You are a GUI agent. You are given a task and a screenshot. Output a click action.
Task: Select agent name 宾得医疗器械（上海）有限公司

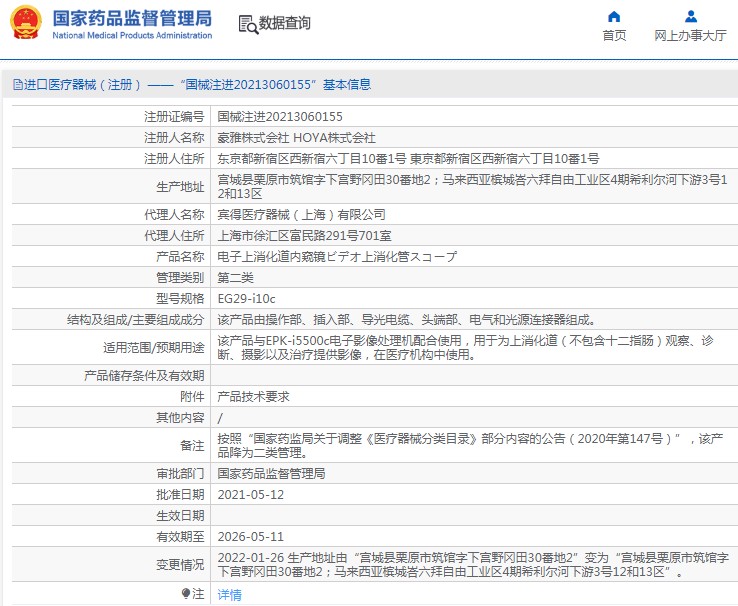(x=301, y=215)
